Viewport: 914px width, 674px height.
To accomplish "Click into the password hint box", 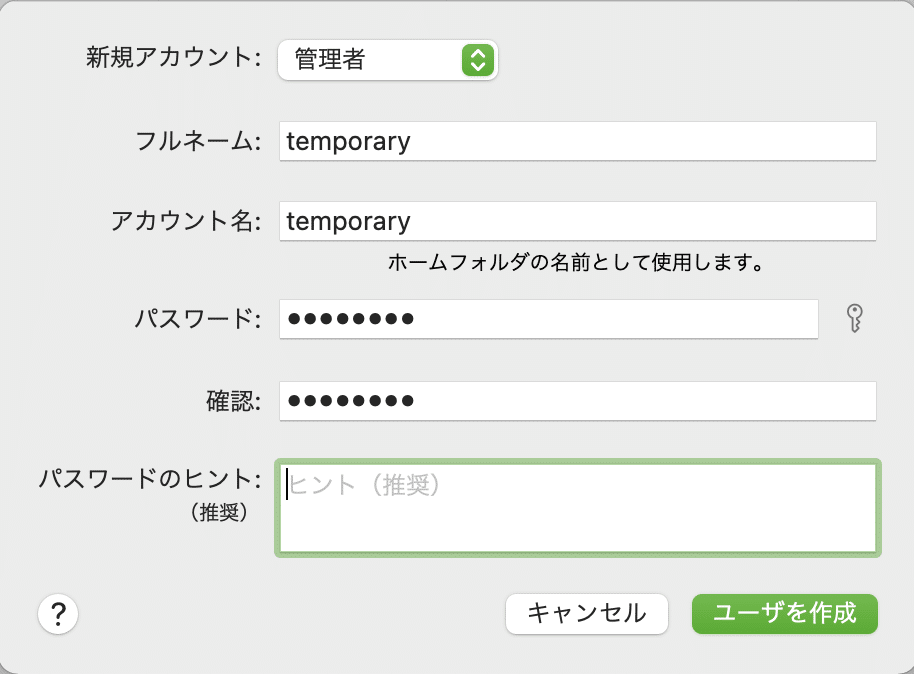I will tap(578, 520).
